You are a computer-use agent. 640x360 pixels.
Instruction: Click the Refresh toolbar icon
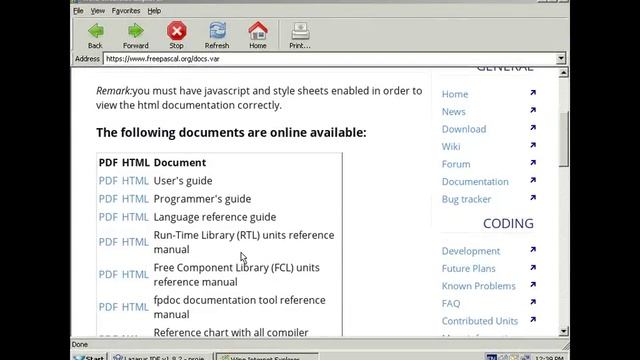tap(217, 31)
